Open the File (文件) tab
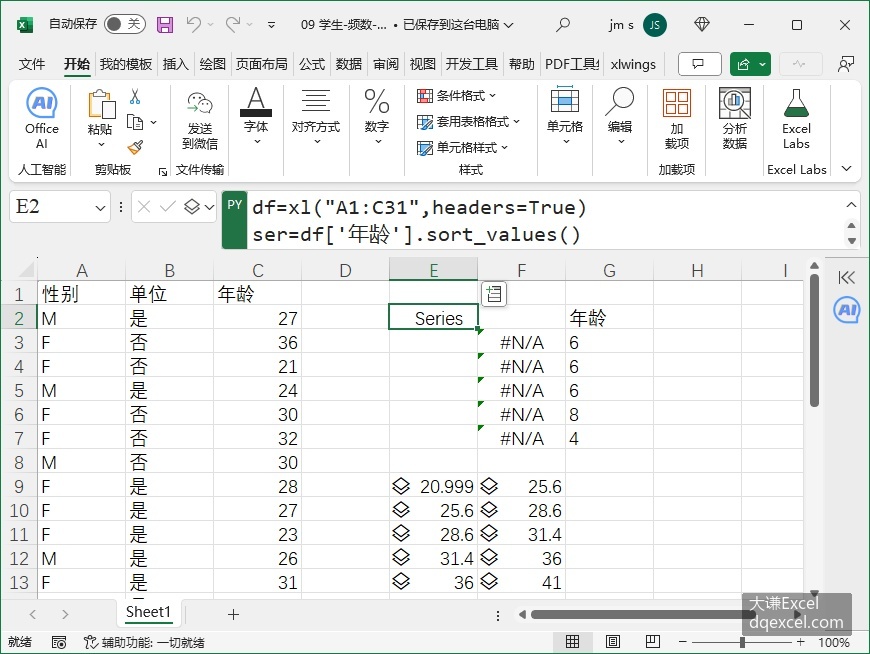This screenshot has width=870, height=654. pyautogui.click(x=32, y=64)
